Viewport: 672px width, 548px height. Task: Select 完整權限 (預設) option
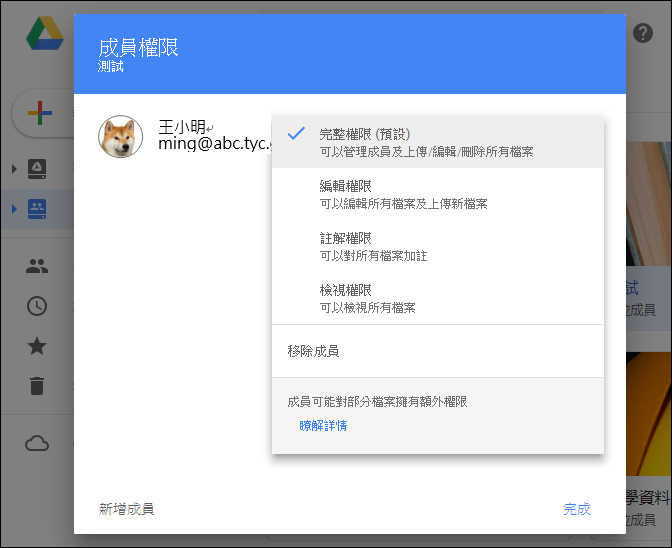click(x=438, y=142)
